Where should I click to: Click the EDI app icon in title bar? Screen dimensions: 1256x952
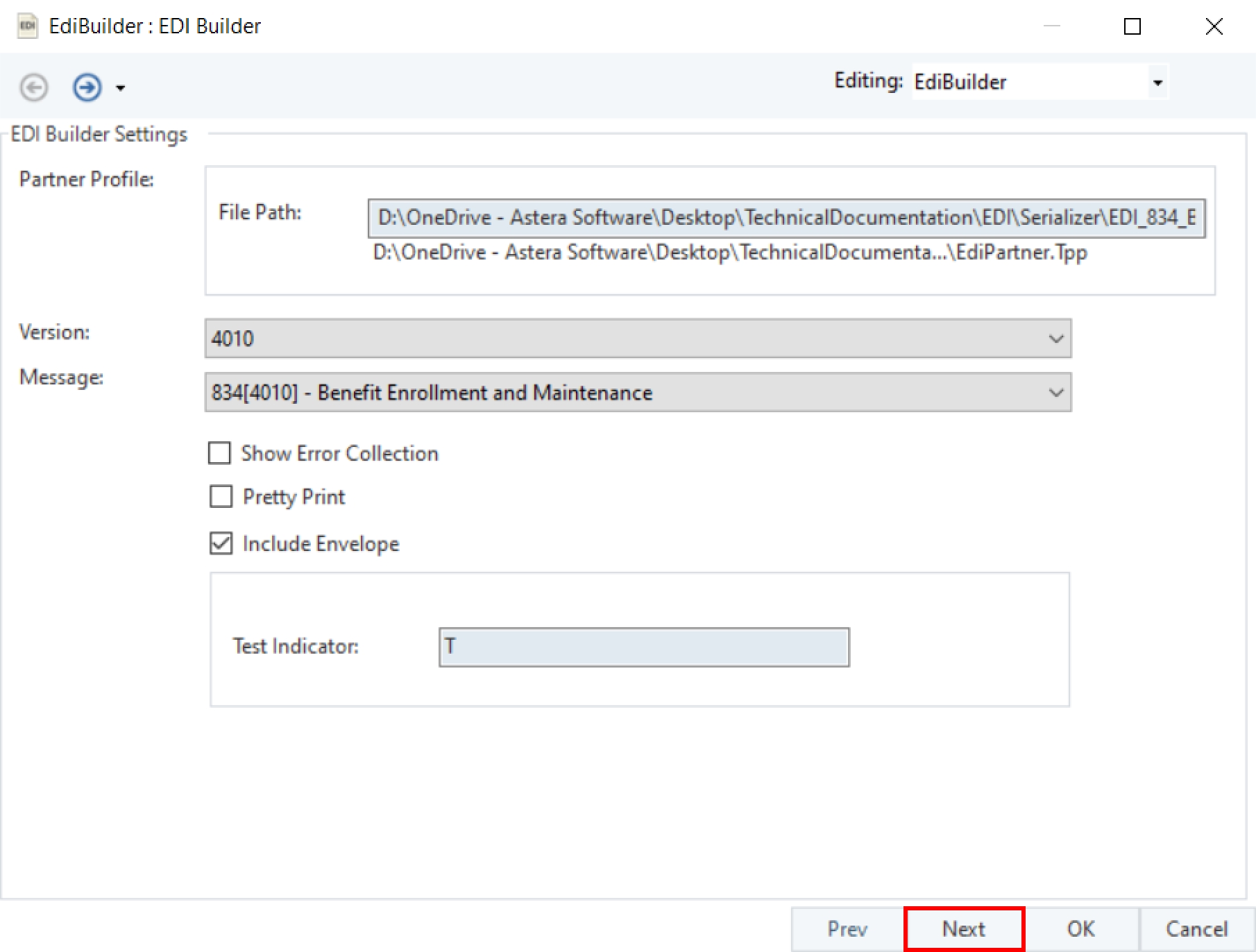tap(27, 26)
